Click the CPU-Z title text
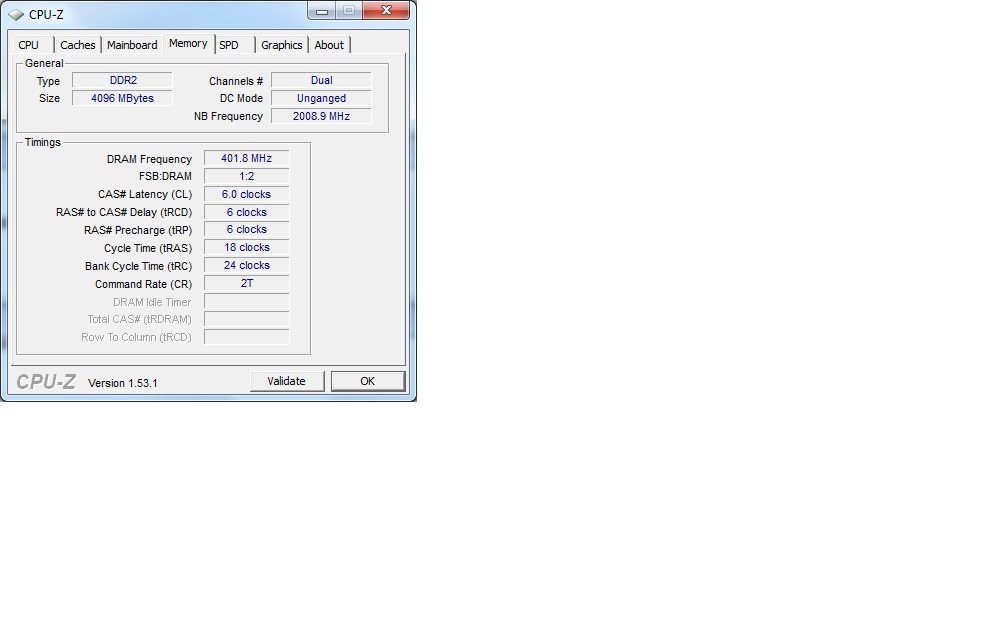Image resolution: width=1008 pixels, height=630 pixels. (46, 14)
